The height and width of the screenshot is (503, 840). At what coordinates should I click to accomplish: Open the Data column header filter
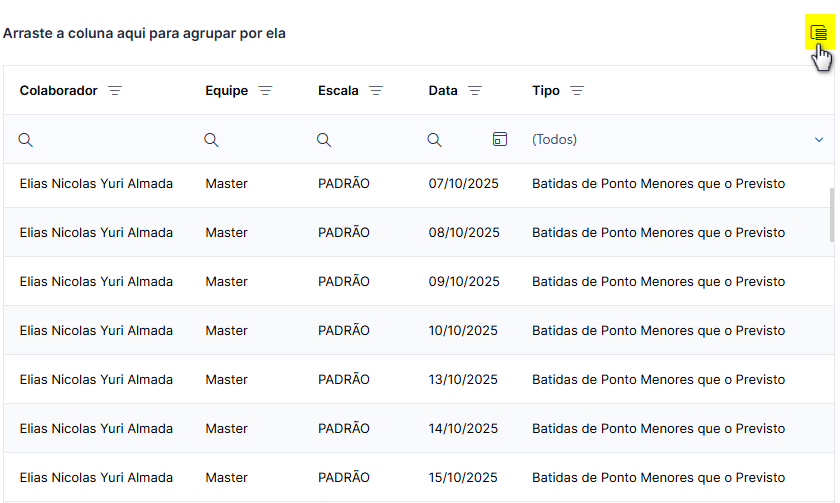point(475,91)
